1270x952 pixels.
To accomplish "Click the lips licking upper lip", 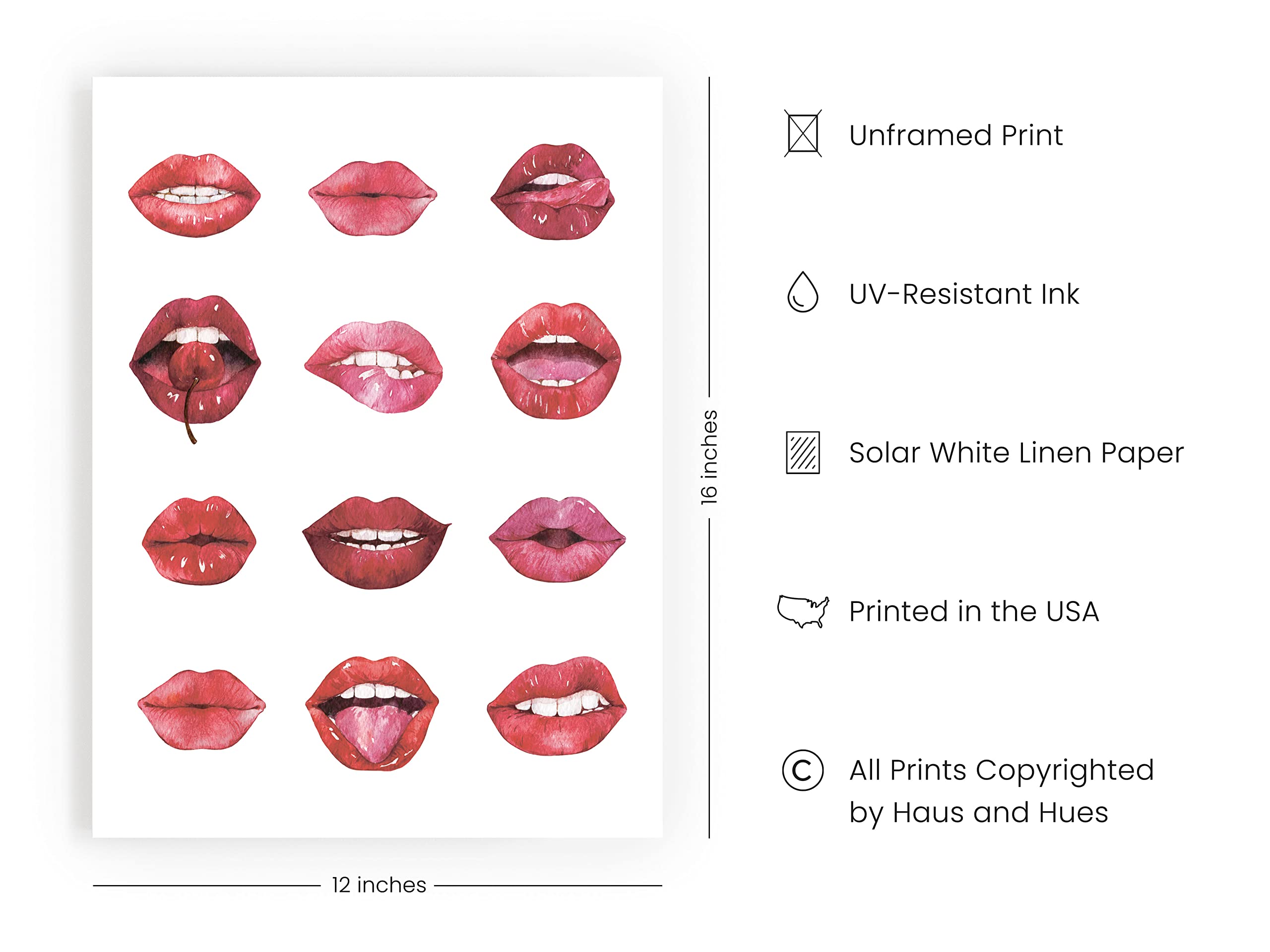I will 553,192.
